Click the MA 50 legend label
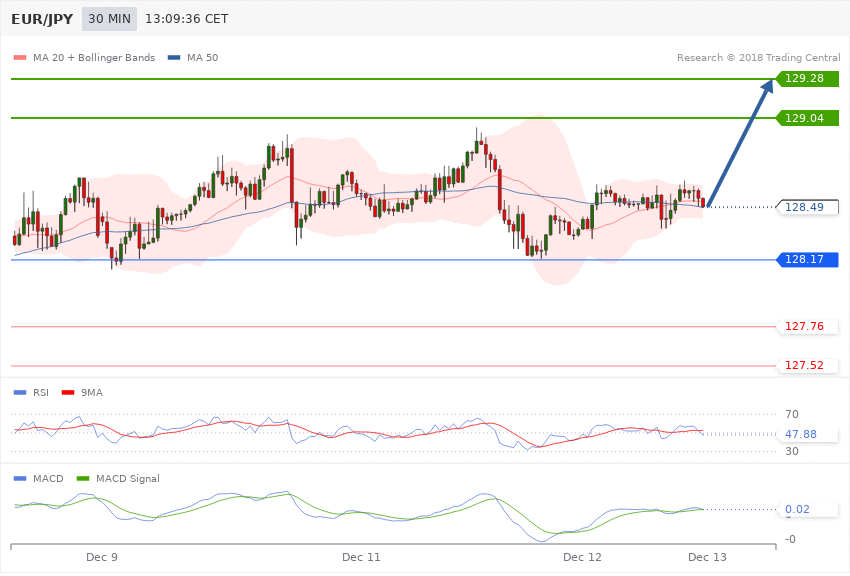850x576 pixels. tap(202, 57)
